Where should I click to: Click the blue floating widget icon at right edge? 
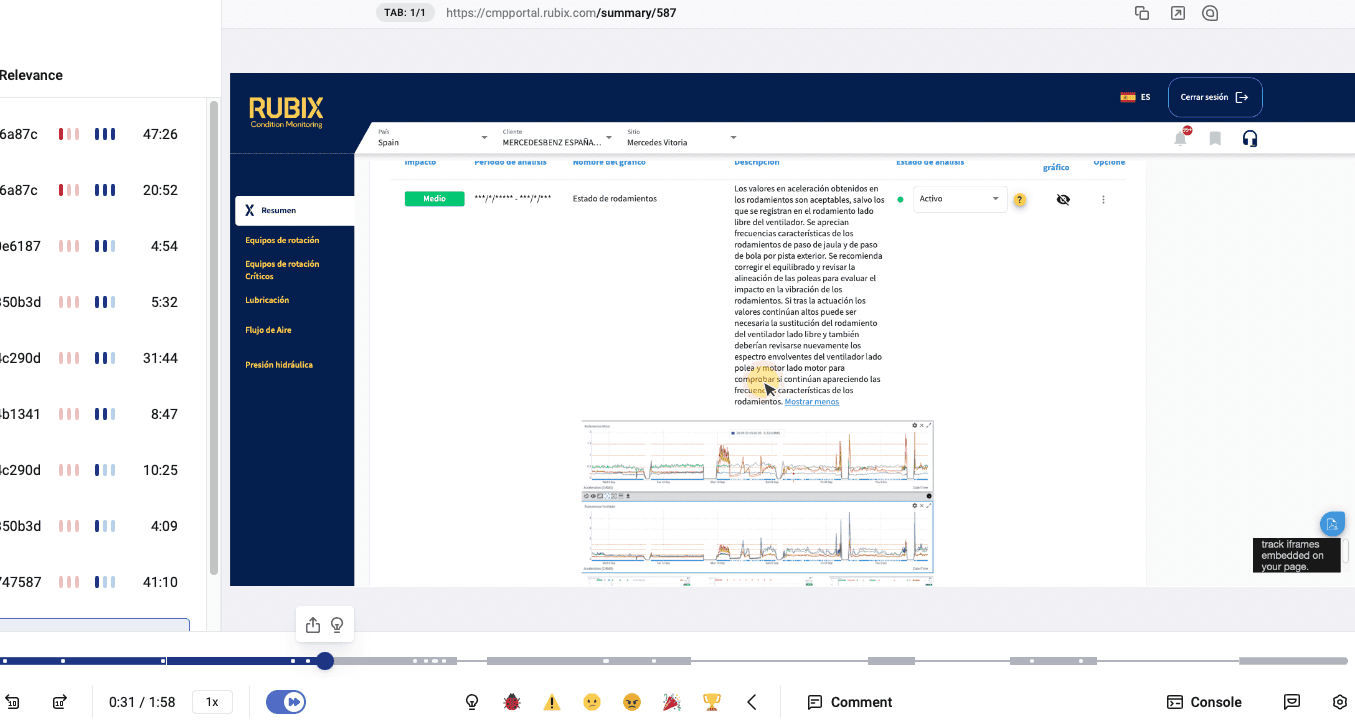(1332, 524)
